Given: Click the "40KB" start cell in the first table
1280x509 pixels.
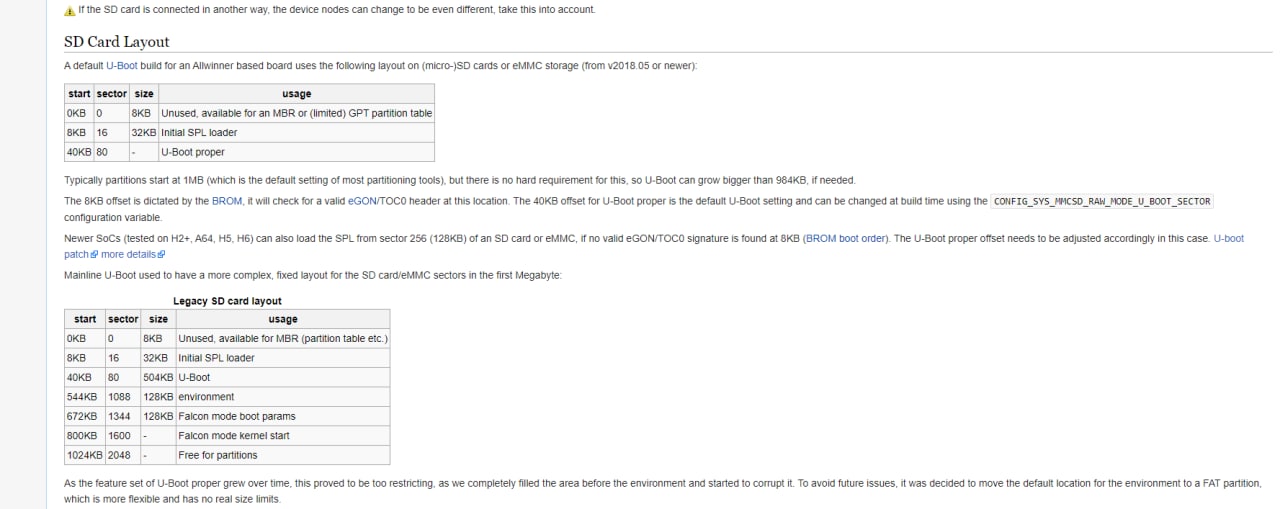Looking at the screenshot, I should point(79,152).
